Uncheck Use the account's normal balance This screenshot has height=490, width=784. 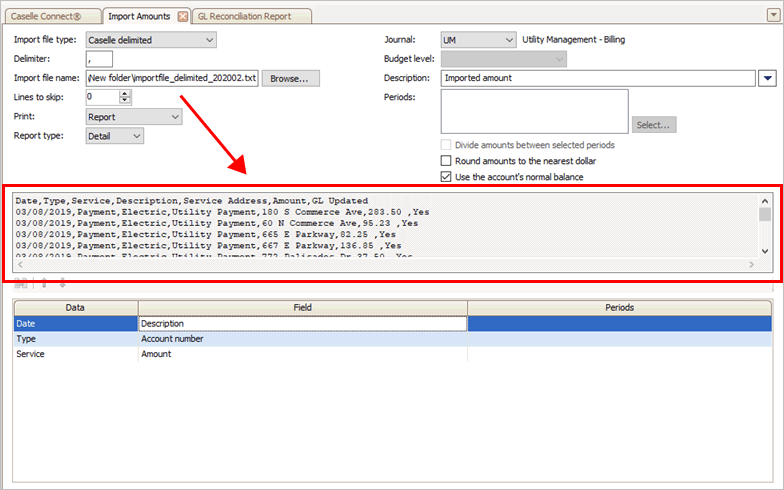(447, 177)
